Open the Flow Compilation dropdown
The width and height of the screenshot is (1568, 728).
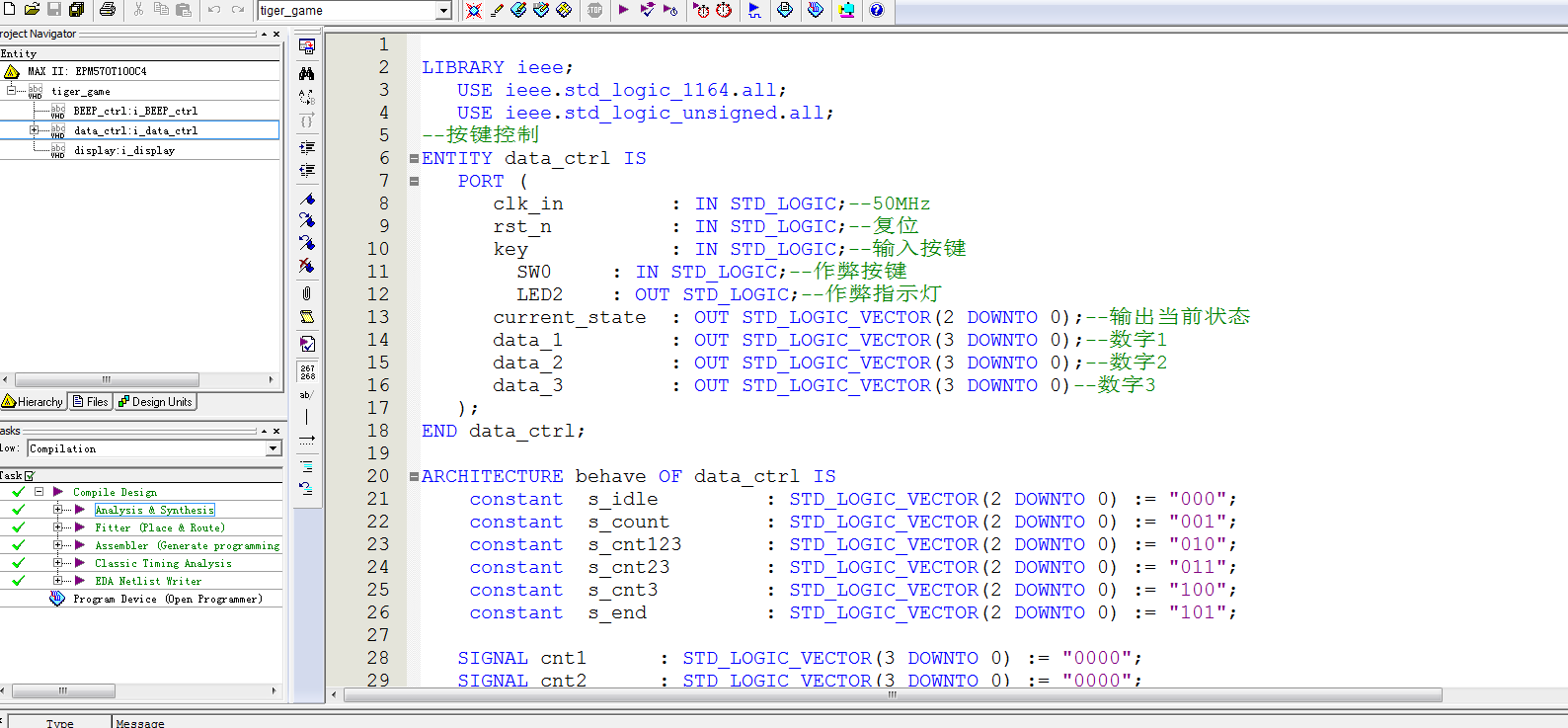(x=273, y=448)
